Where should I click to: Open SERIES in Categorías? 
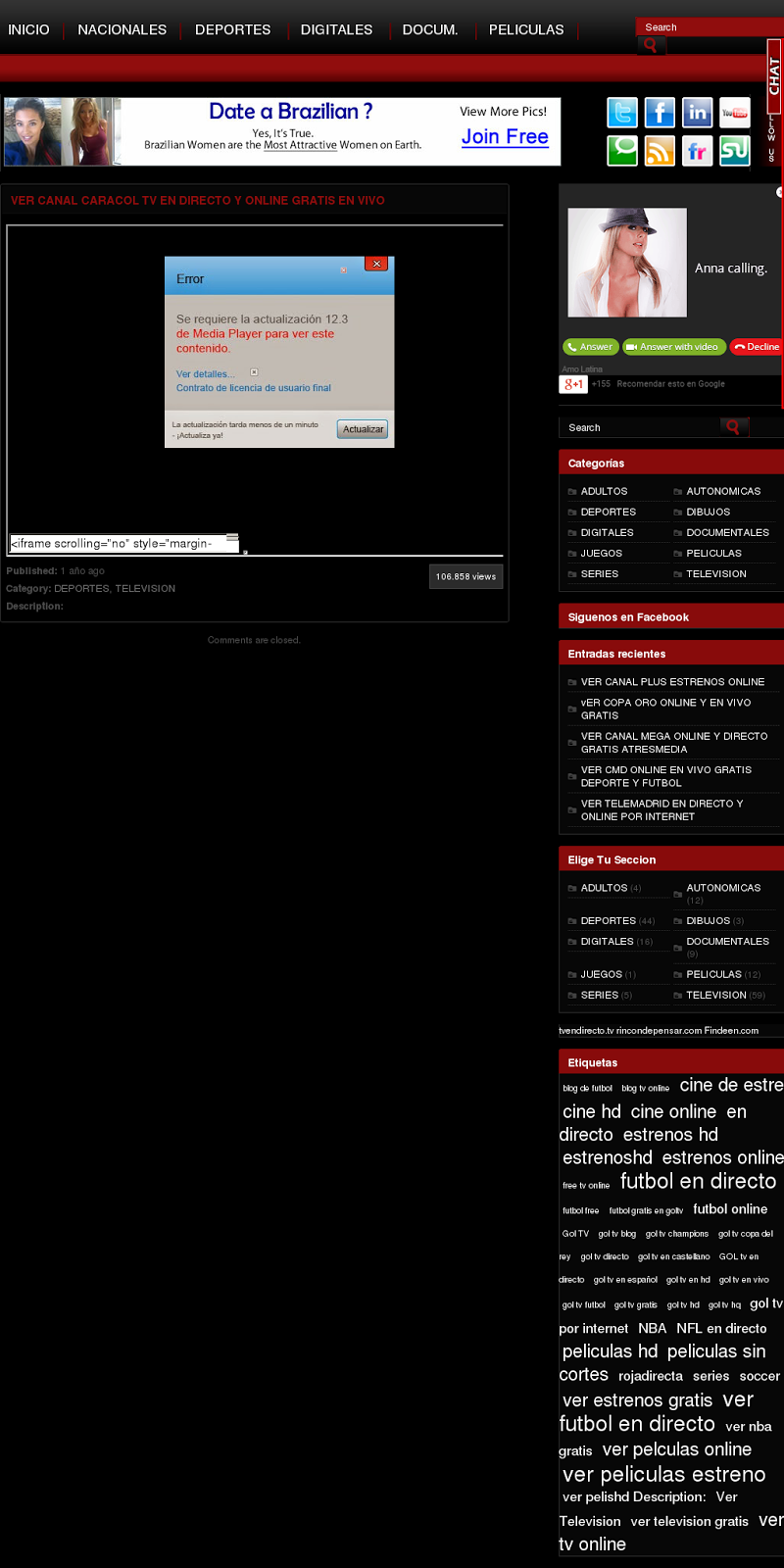click(x=599, y=573)
